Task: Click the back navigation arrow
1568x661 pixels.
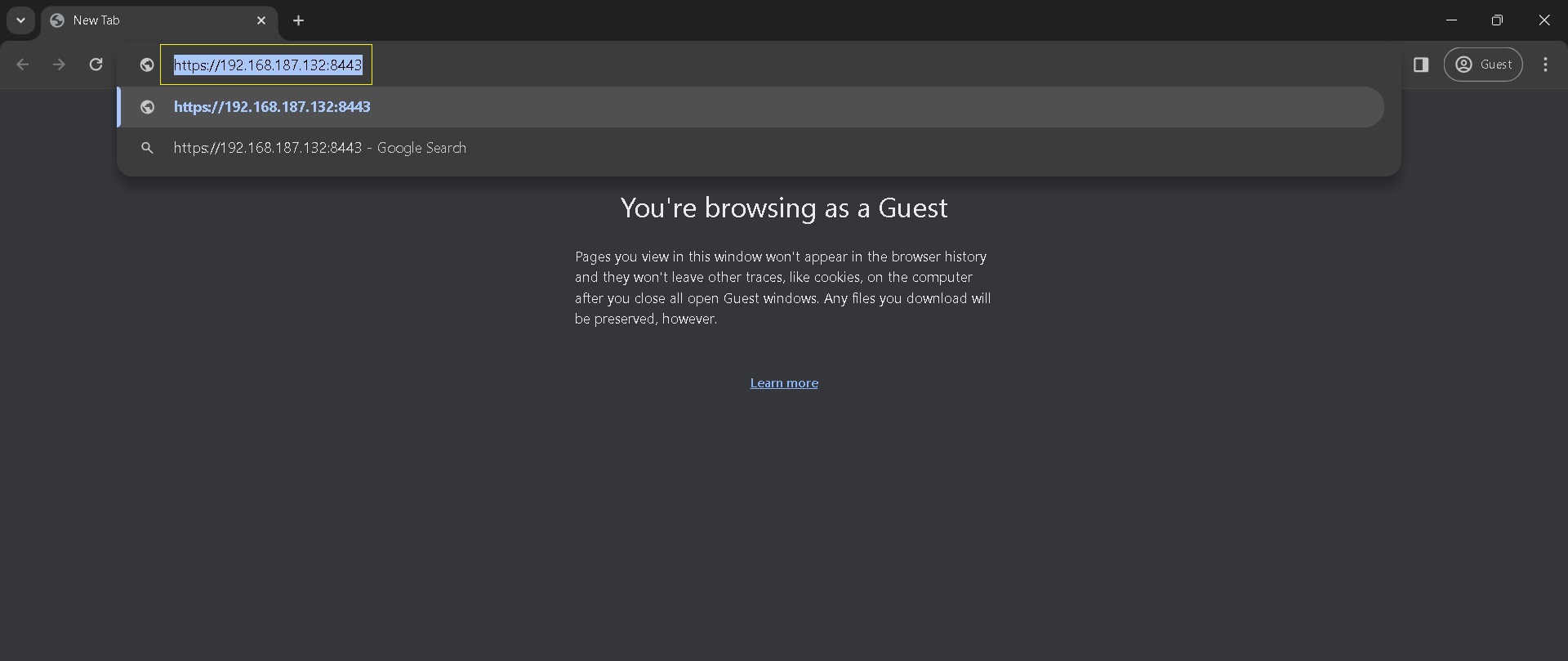Action: pos(23,65)
